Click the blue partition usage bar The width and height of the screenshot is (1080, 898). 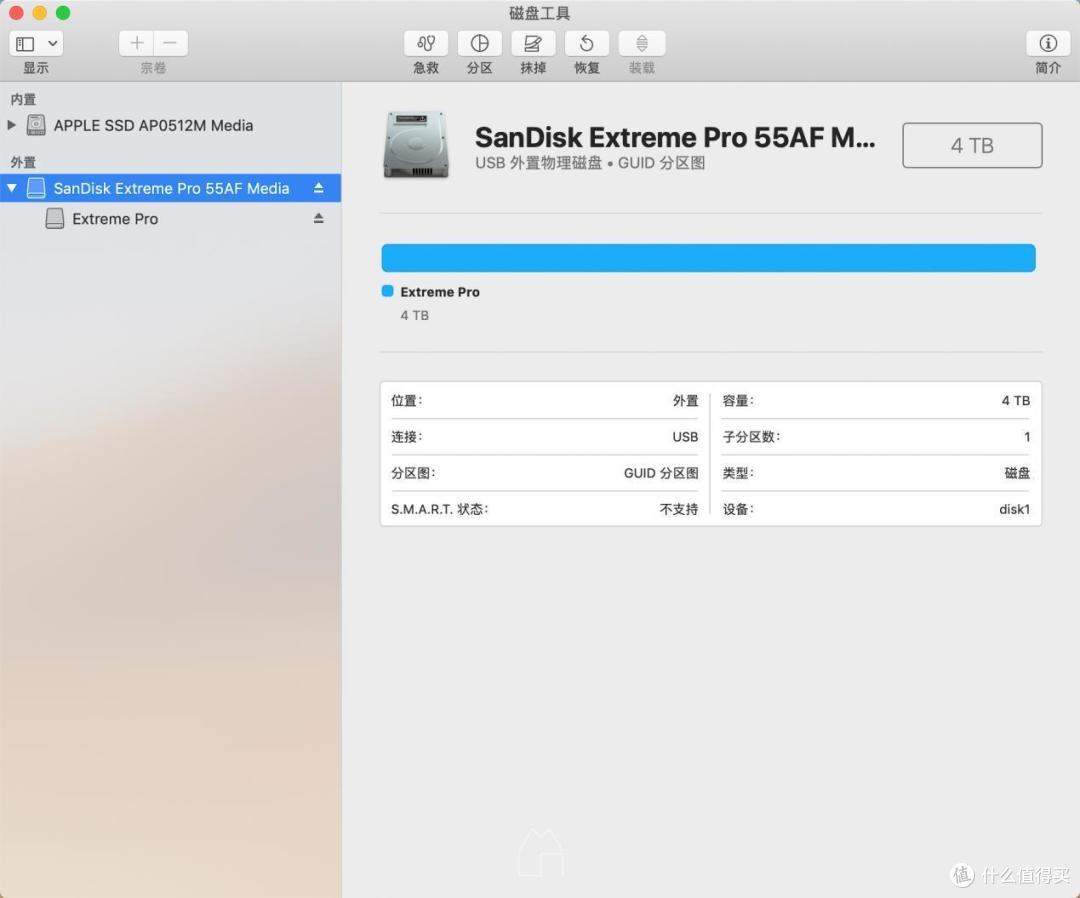708,258
